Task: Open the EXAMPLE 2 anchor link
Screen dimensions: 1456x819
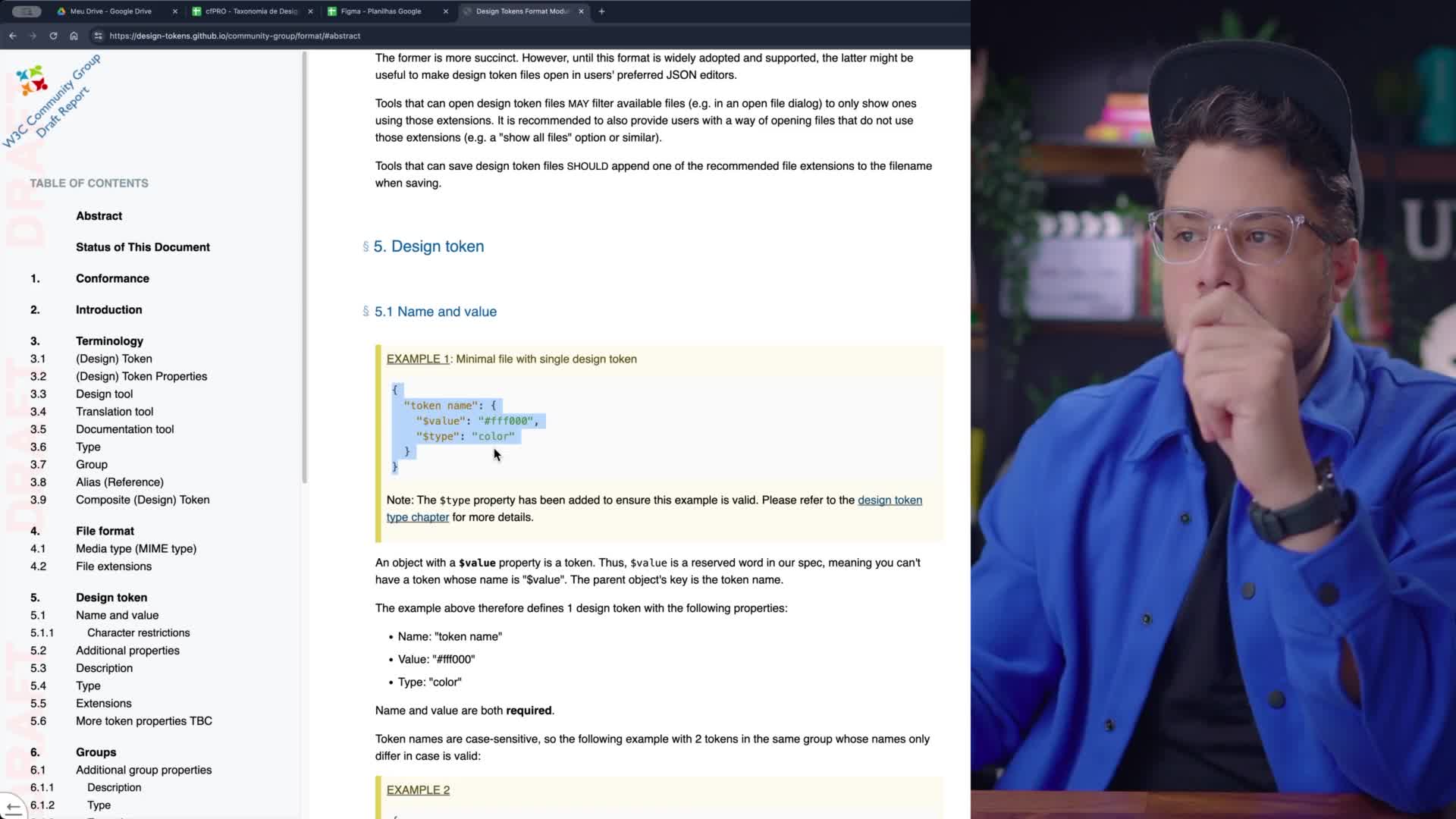Action: point(418,790)
